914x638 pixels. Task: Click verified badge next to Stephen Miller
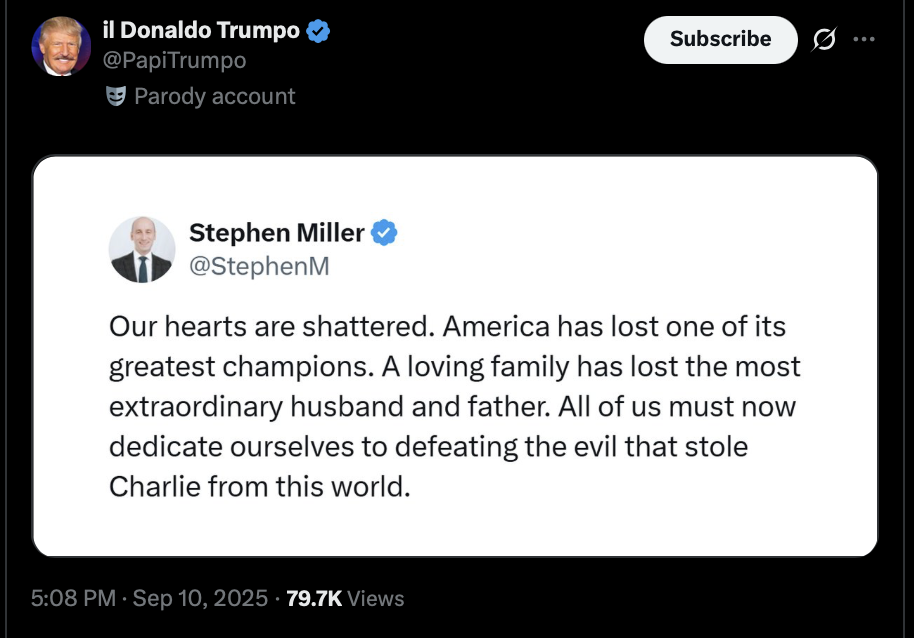[384, 234]
